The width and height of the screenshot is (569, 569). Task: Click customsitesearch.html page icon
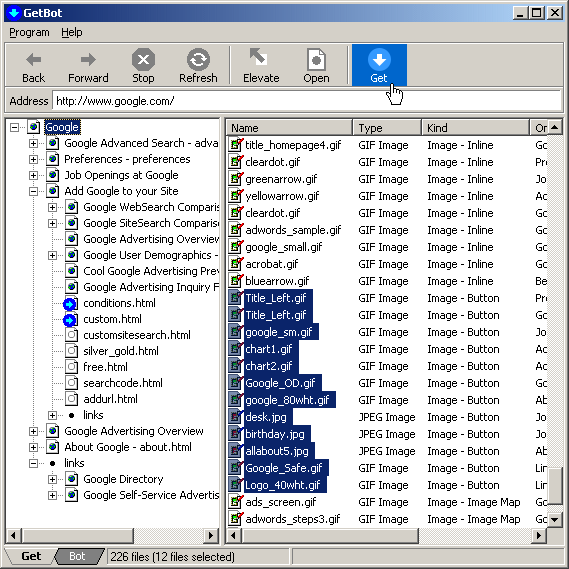71,335
